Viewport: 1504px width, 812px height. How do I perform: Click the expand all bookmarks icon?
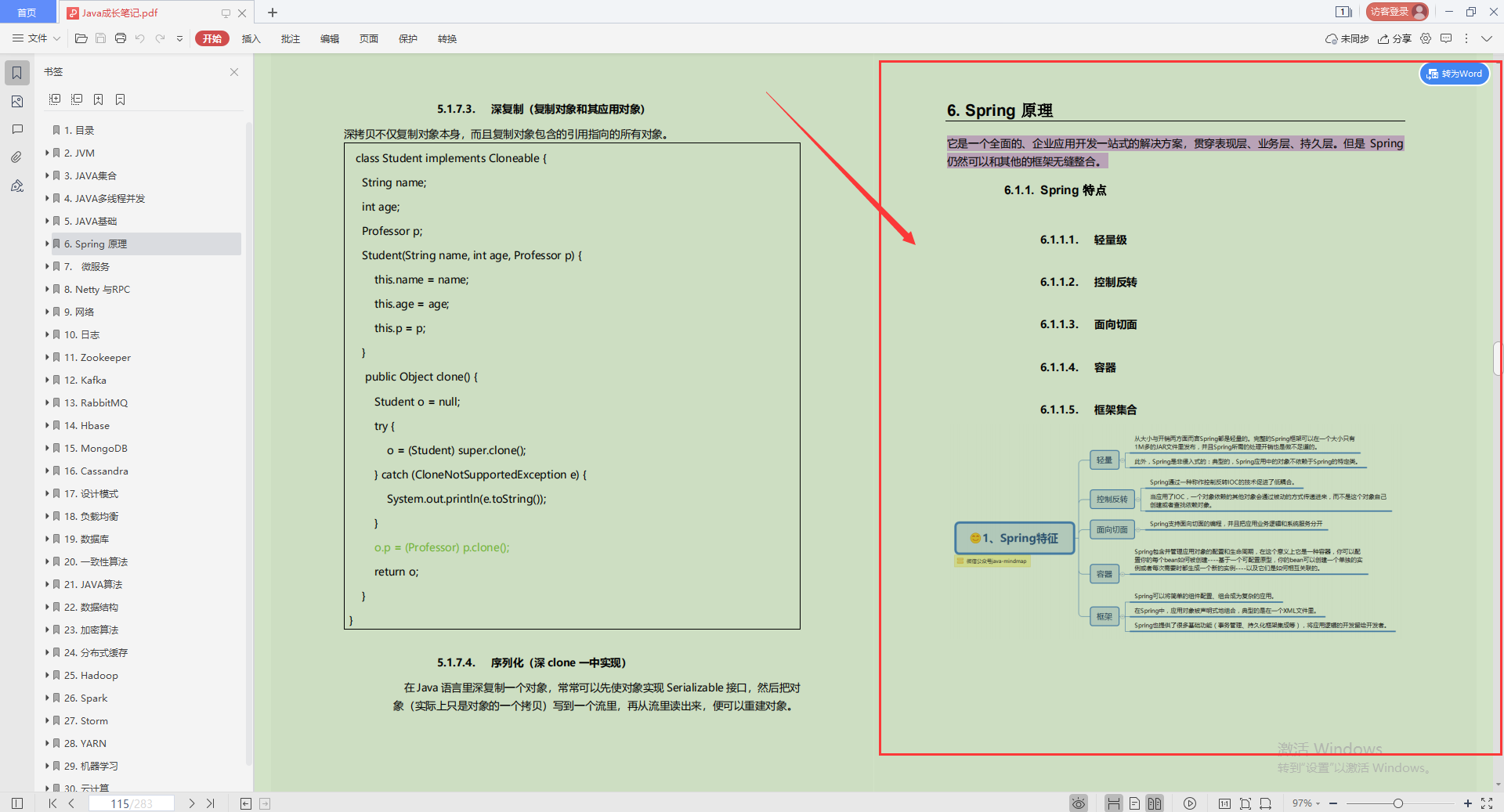55,99
